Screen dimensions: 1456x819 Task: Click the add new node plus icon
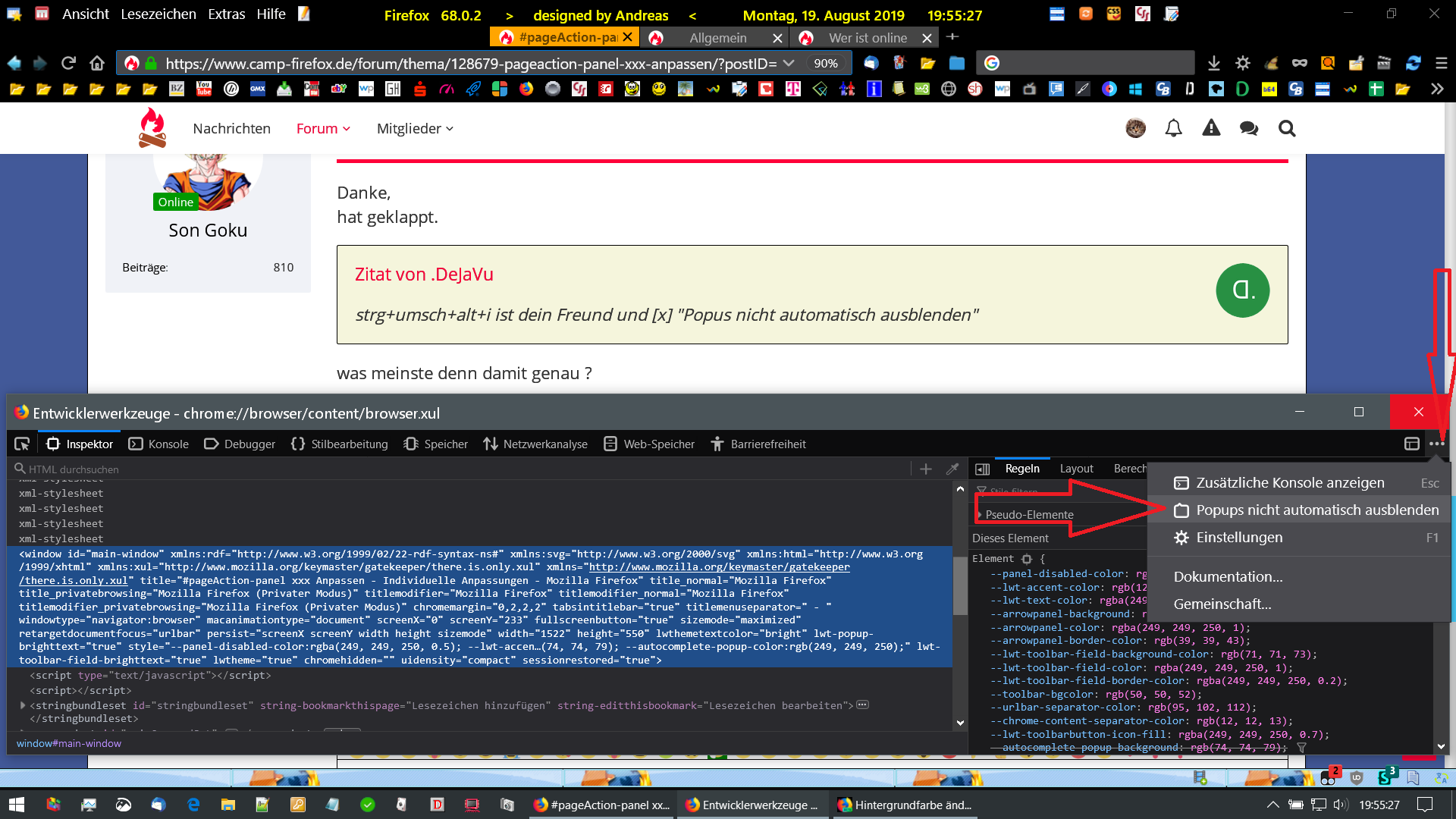tap(925, 469)
